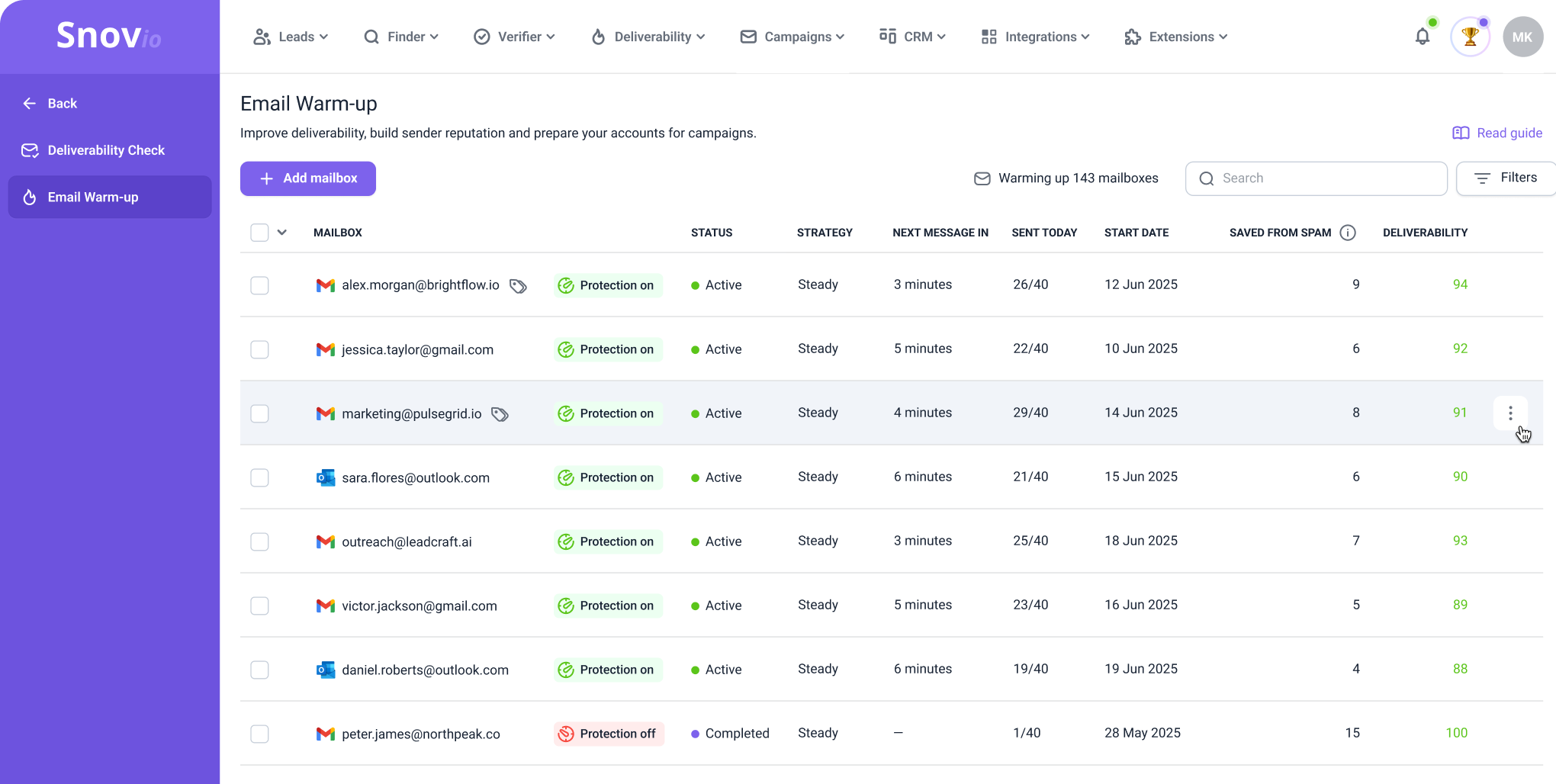Select the jessica.taylor@gmail.com row checkbox
The width and height of the screenshot is (1556, 784).
tap(259, 349)
